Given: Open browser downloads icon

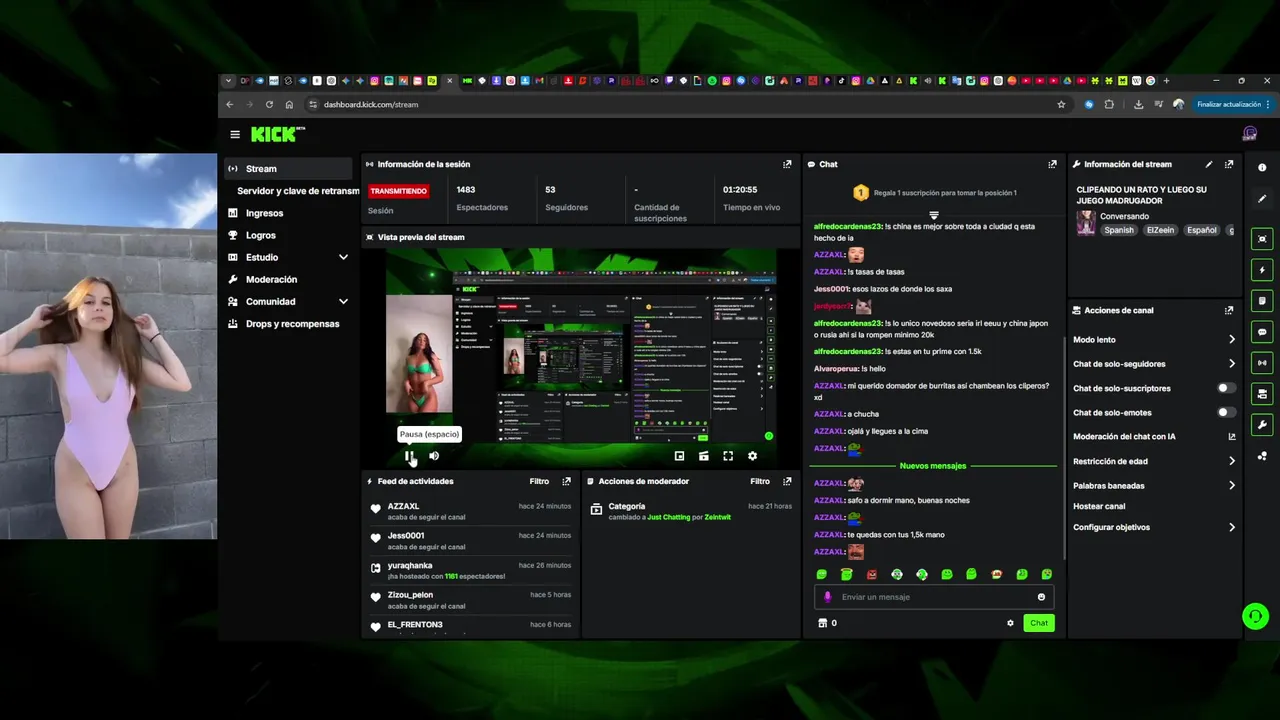Looking at the screenshot, I should click(x=1138, y=104).
